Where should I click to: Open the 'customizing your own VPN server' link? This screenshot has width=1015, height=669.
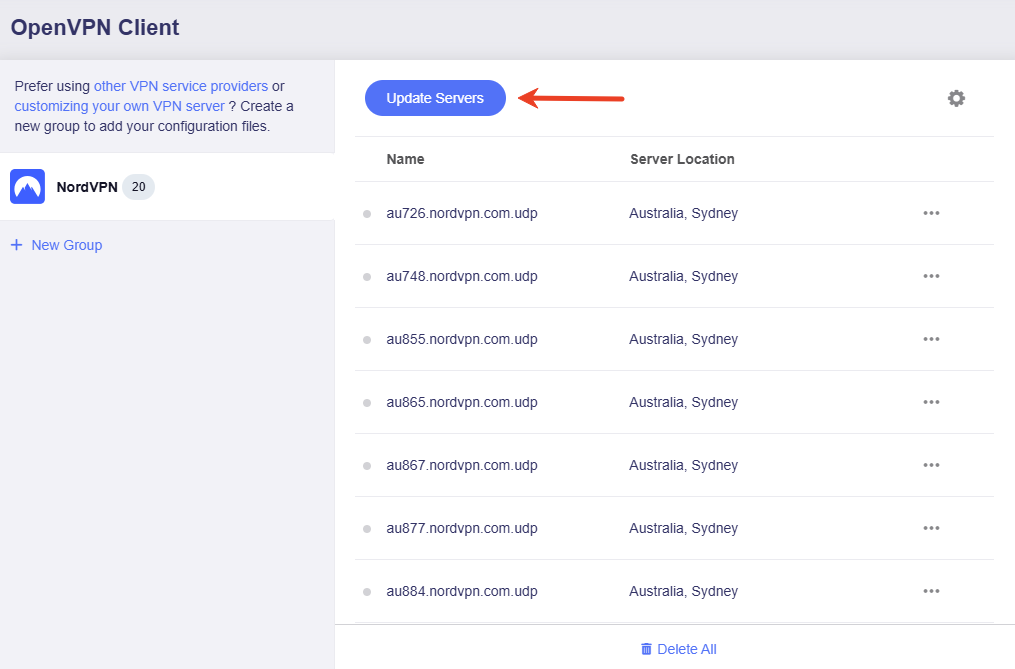click(119, 106)
